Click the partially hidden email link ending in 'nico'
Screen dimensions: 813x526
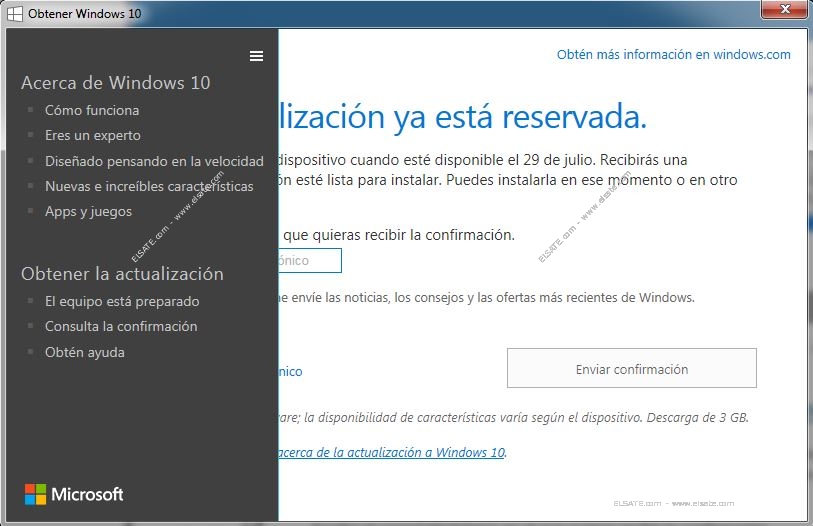click(x=290, y=371)
